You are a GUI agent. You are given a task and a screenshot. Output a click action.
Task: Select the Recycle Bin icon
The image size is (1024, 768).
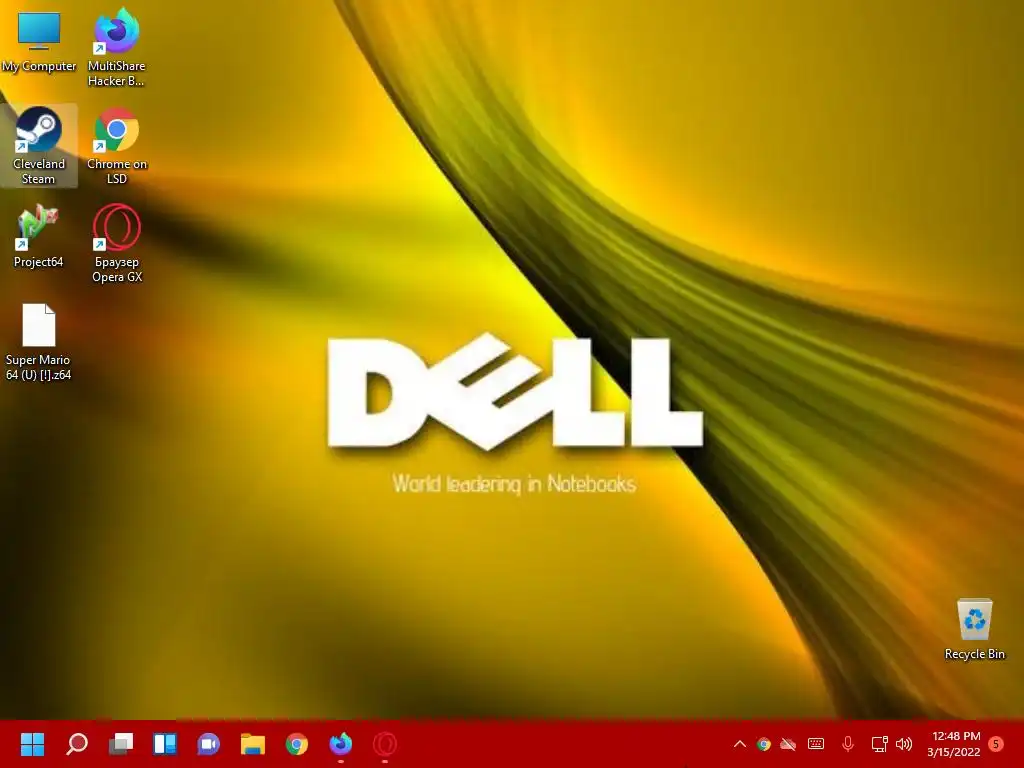point(974,629)
